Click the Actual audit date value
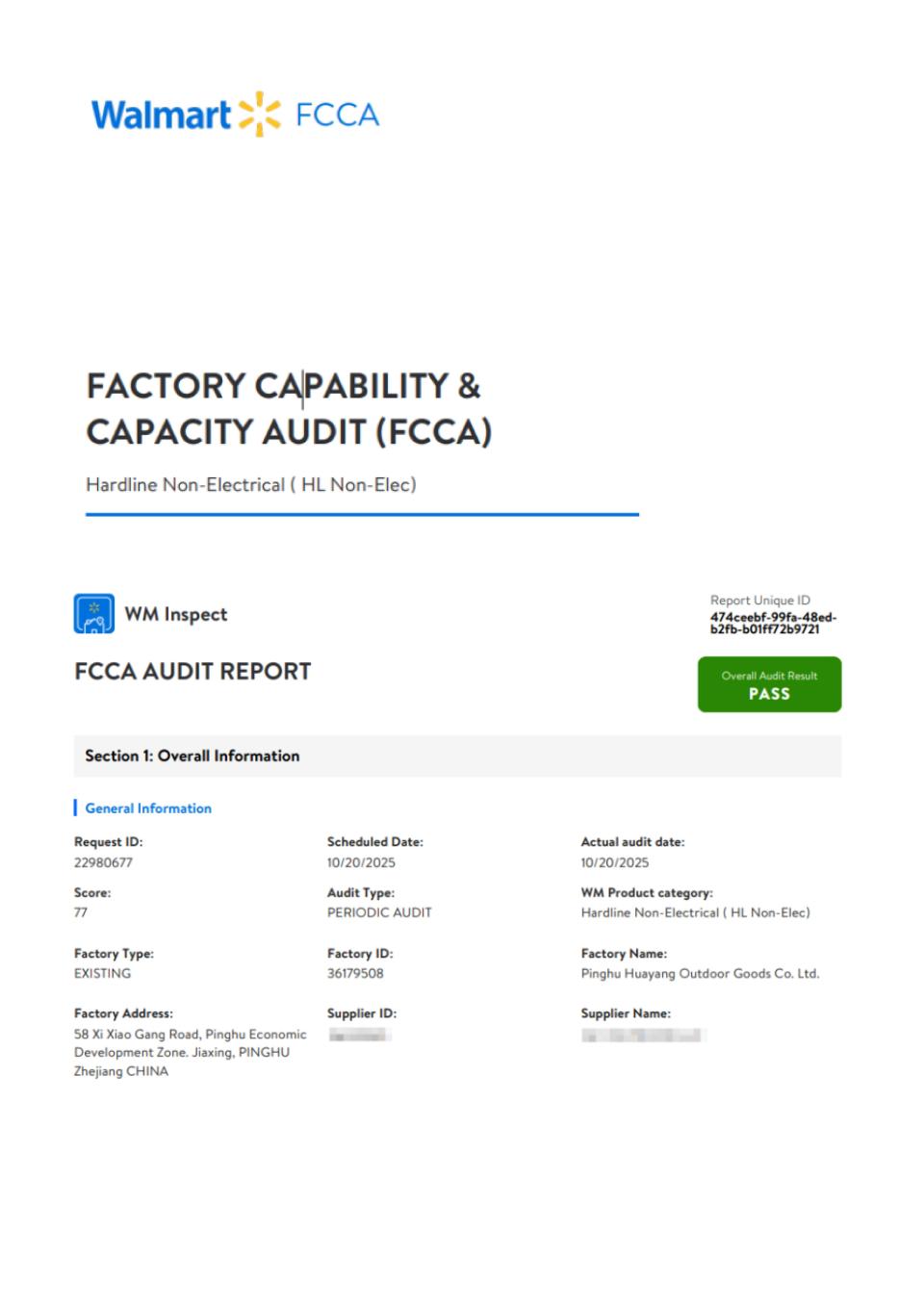The image size is (924, 1307). tap(615, 862)
